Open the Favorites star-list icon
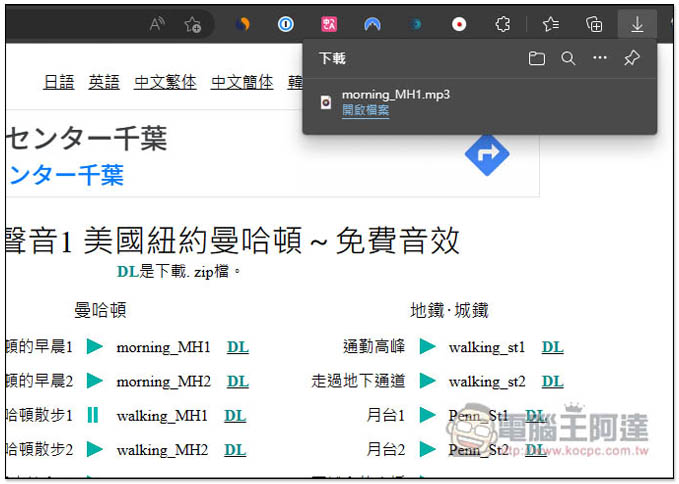Screen dimensions: 679x484 (550, 25)
